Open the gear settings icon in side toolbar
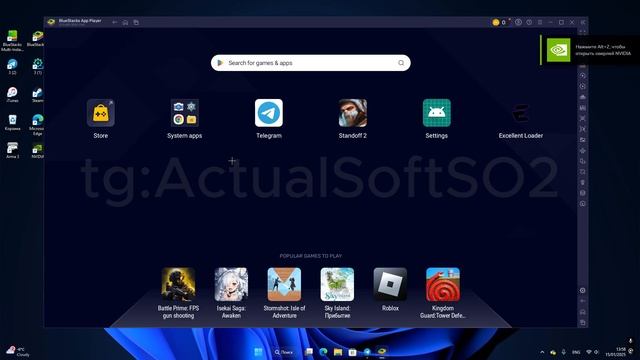This screenshot has width=640, height=360. [583, 290]
